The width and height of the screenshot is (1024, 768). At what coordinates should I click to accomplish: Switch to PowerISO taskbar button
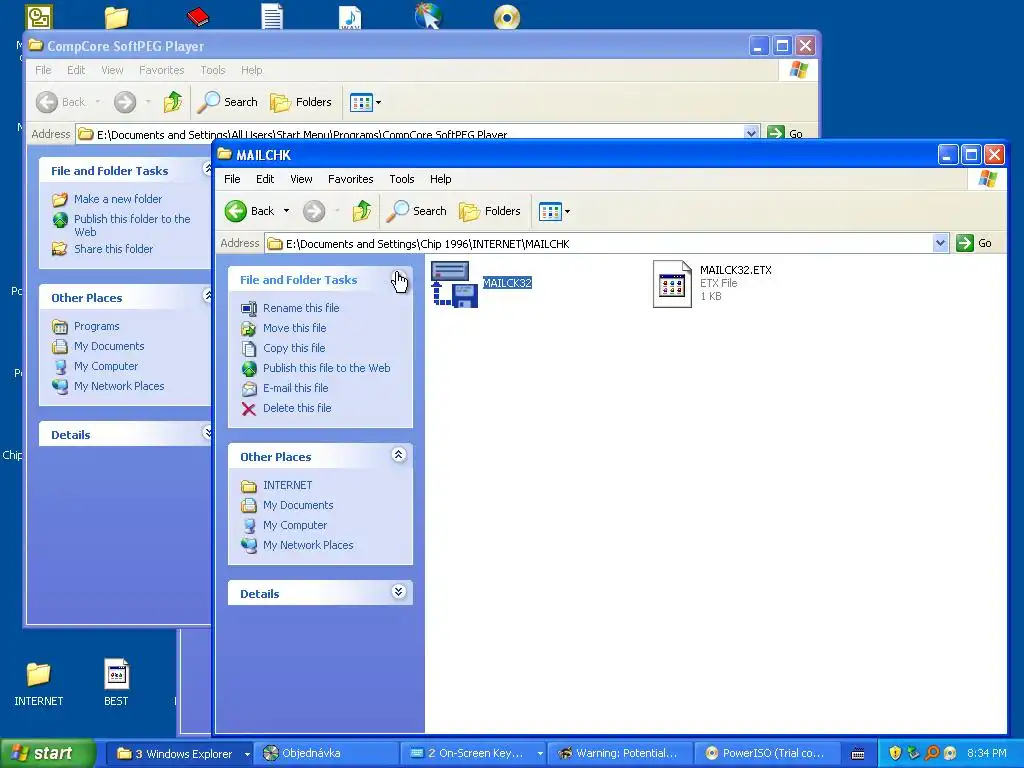point(765,754)
